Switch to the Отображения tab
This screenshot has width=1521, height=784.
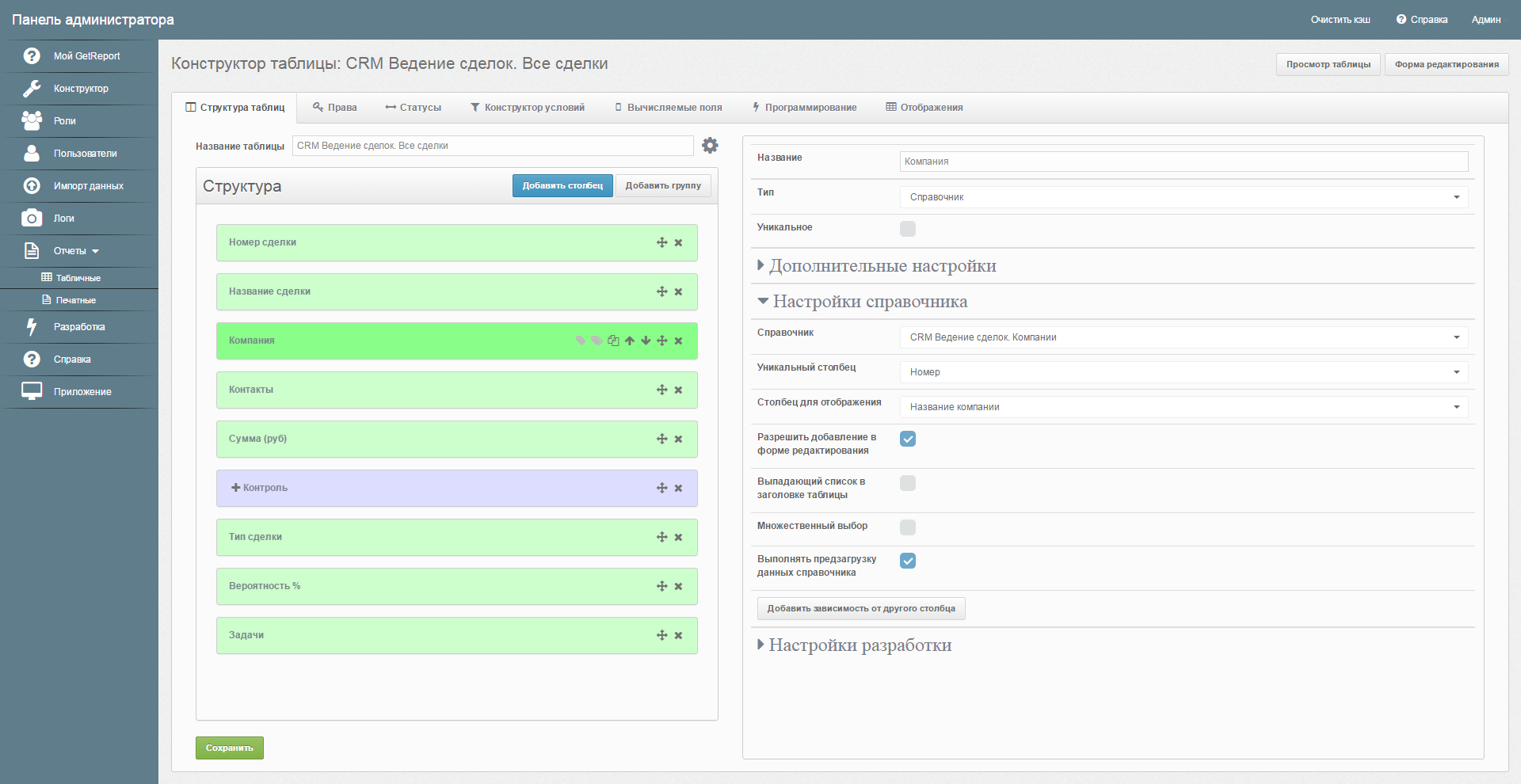(x=924, y=108)
